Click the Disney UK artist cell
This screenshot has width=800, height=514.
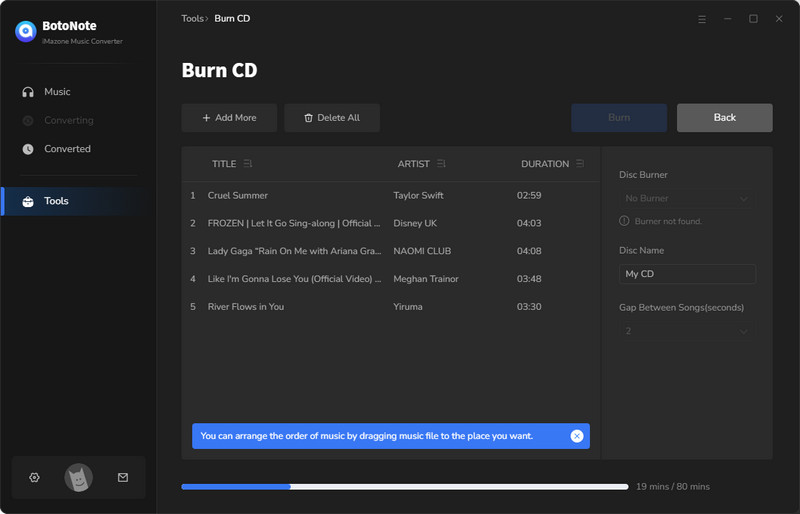[x=415, y=224]
